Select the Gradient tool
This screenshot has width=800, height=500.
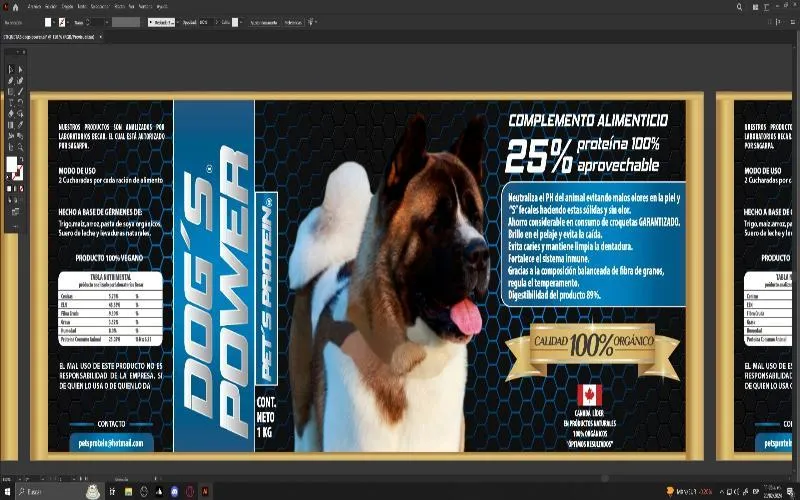pyautogui.click(x=11, y=124)
